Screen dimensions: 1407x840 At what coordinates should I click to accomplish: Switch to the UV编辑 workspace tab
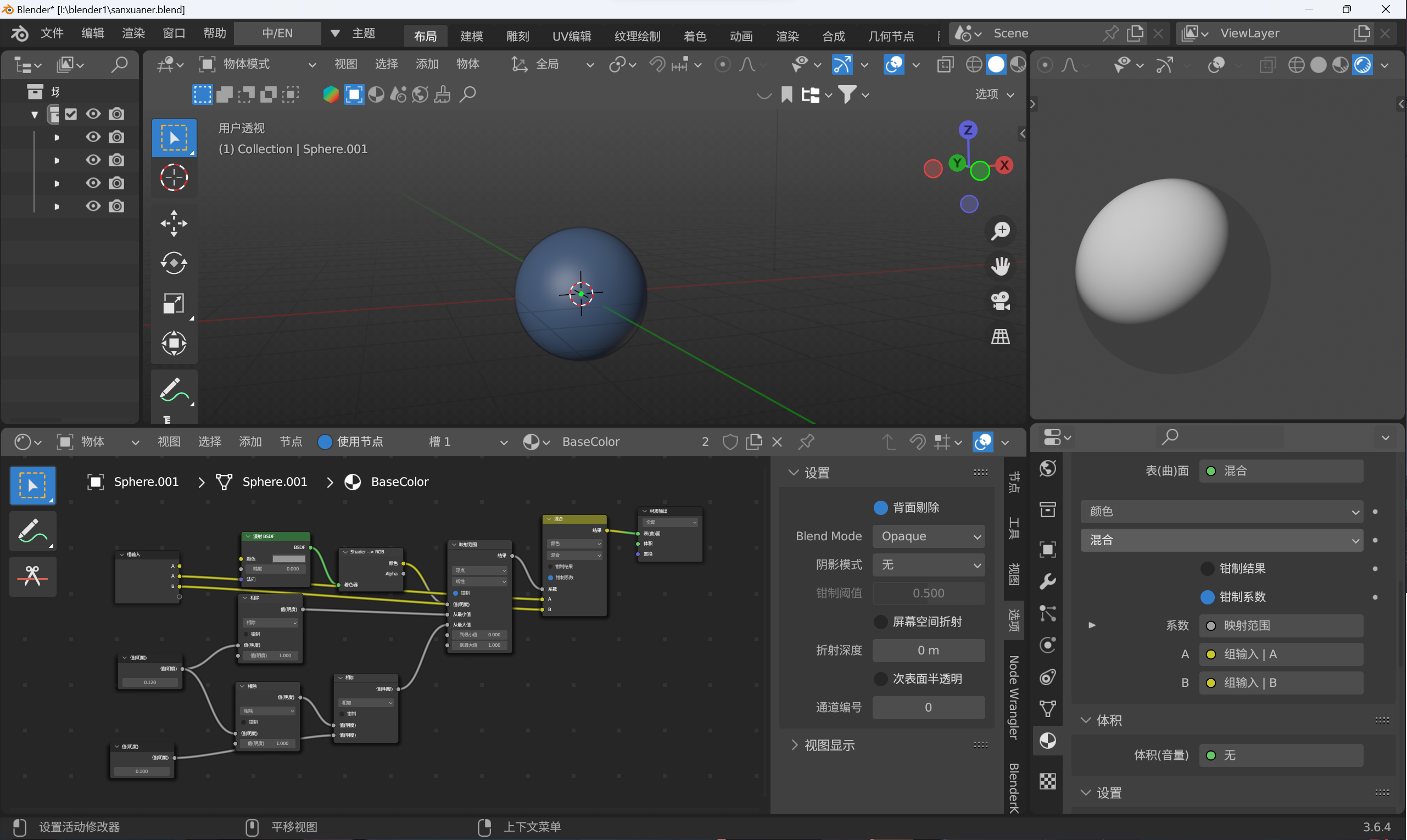coord(572,36)
